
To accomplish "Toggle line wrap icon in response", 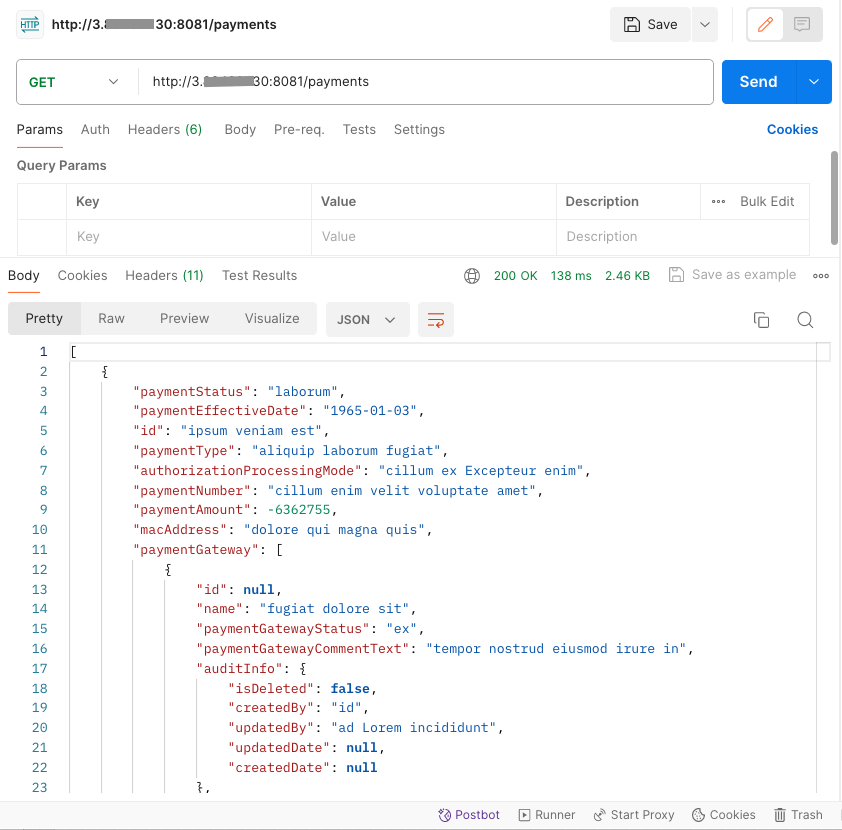I will pos(436,320).
